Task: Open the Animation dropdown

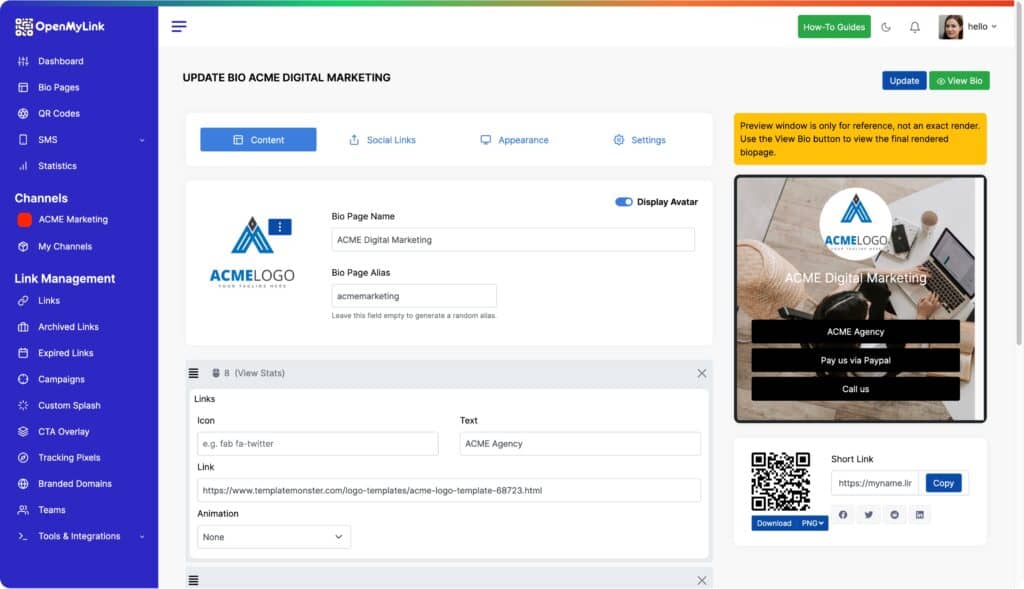Action: point(274,537)
